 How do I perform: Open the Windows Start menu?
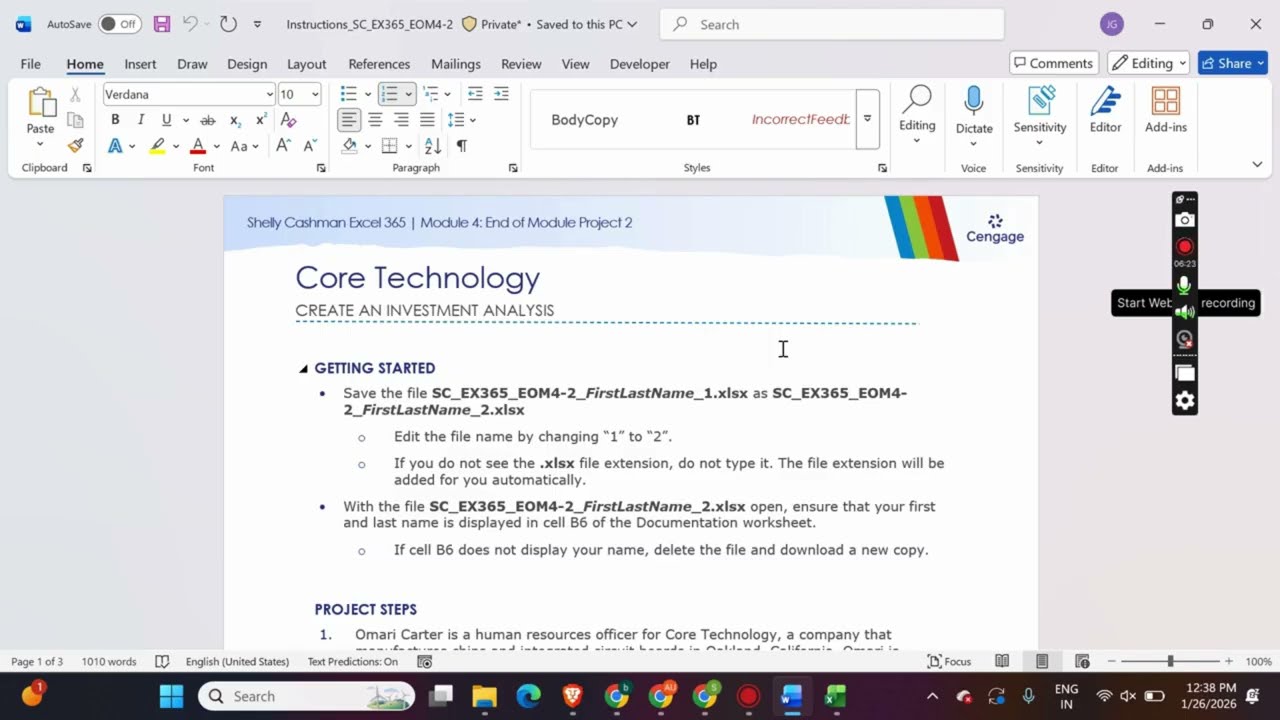coord(171,696)
